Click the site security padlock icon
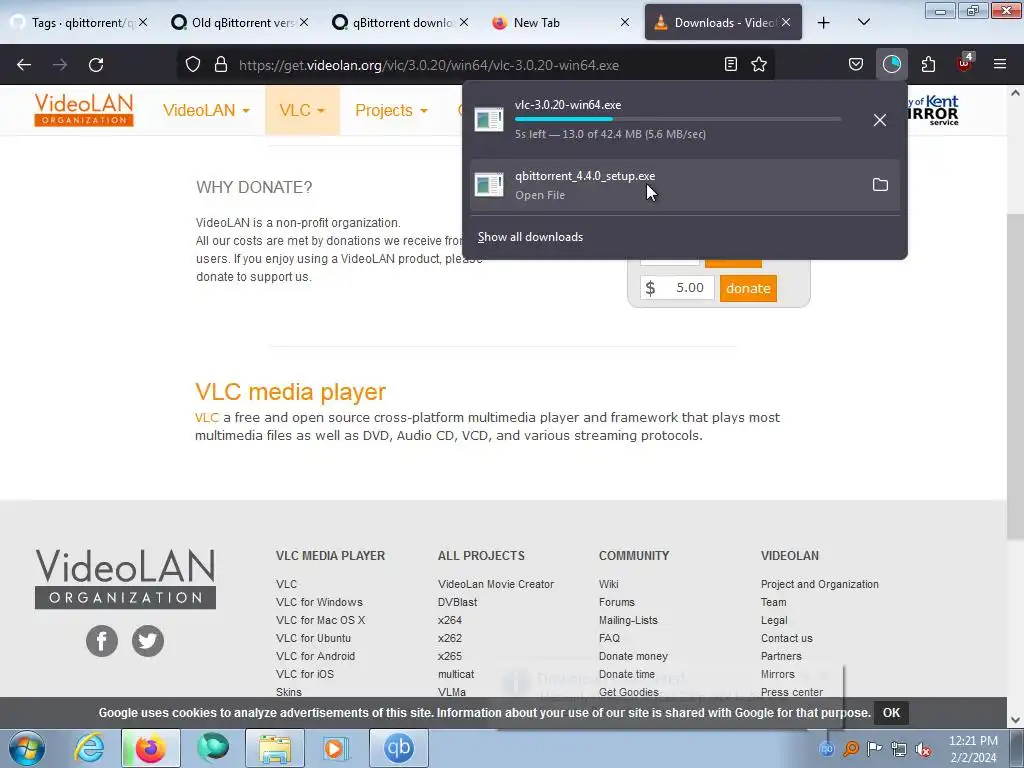The width and height of the screenshot is (1024, 768). [x=221, y=65]
